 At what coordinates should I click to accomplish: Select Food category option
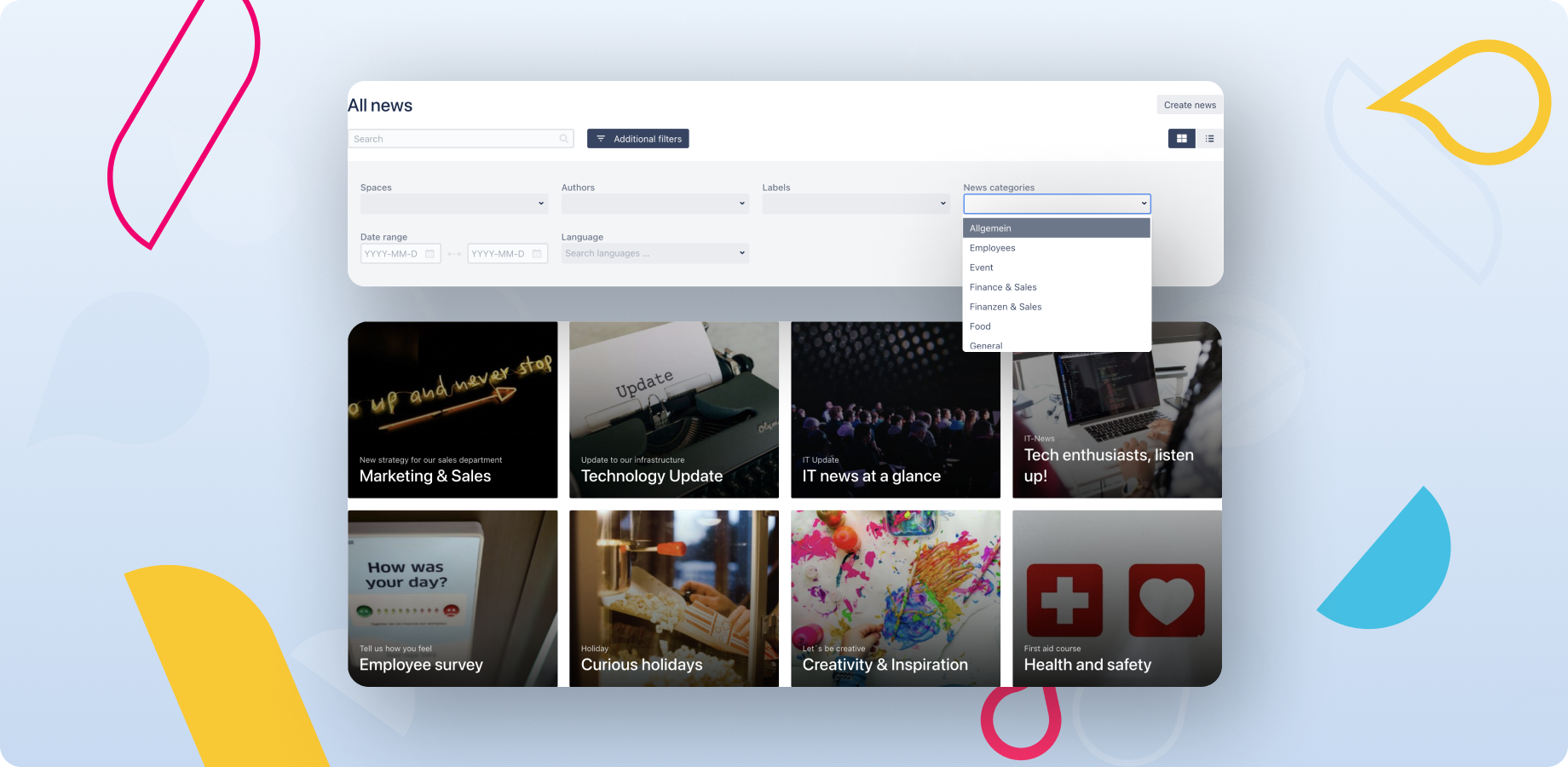tap(1057, 326)
